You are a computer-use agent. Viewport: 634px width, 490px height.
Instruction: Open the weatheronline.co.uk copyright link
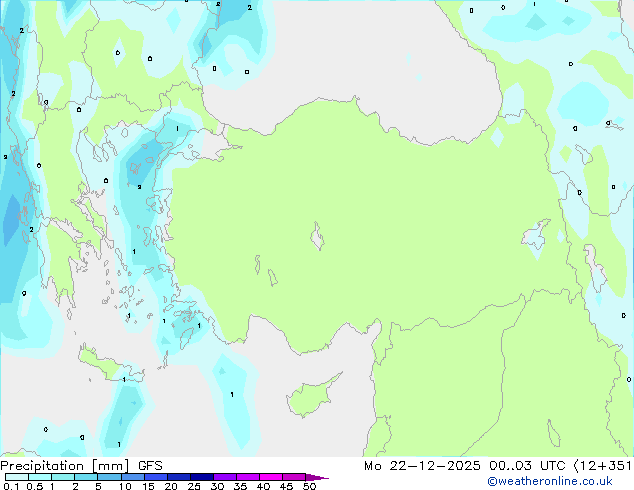pyautogui.click(x=549, y=481)
